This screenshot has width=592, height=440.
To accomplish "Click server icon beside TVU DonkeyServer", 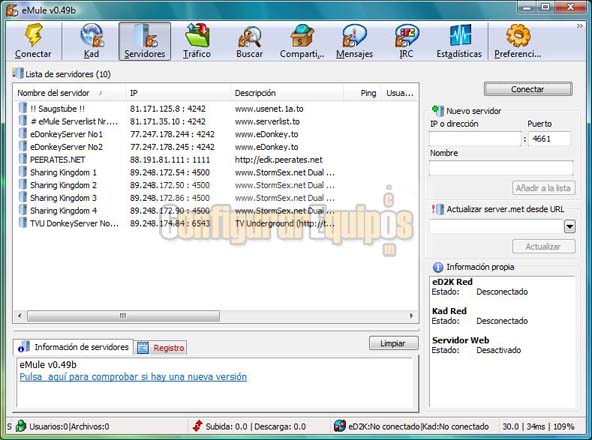I will pos(23,222).
